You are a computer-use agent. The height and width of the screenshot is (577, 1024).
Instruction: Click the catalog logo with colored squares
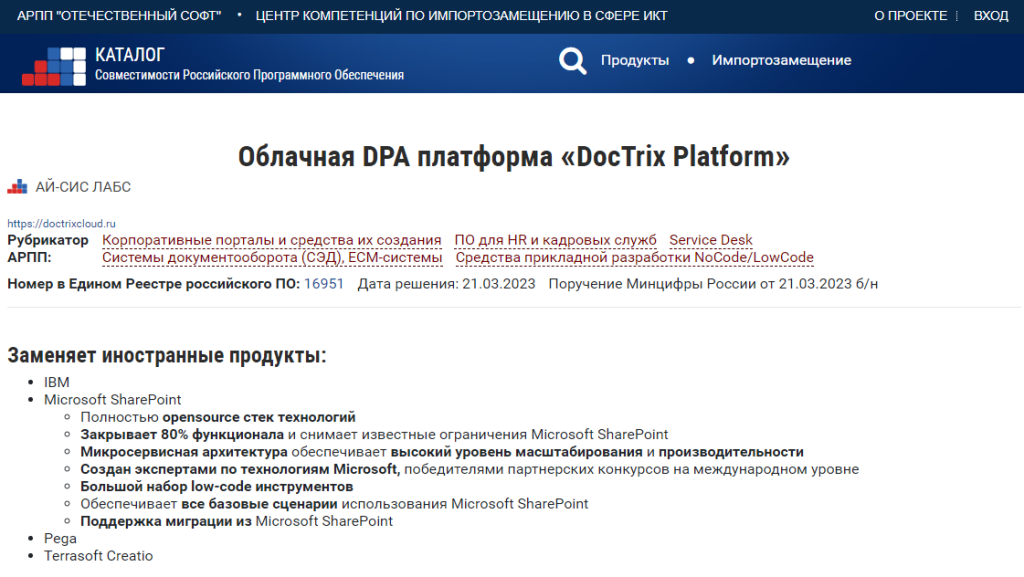click(x=54, y=66)
